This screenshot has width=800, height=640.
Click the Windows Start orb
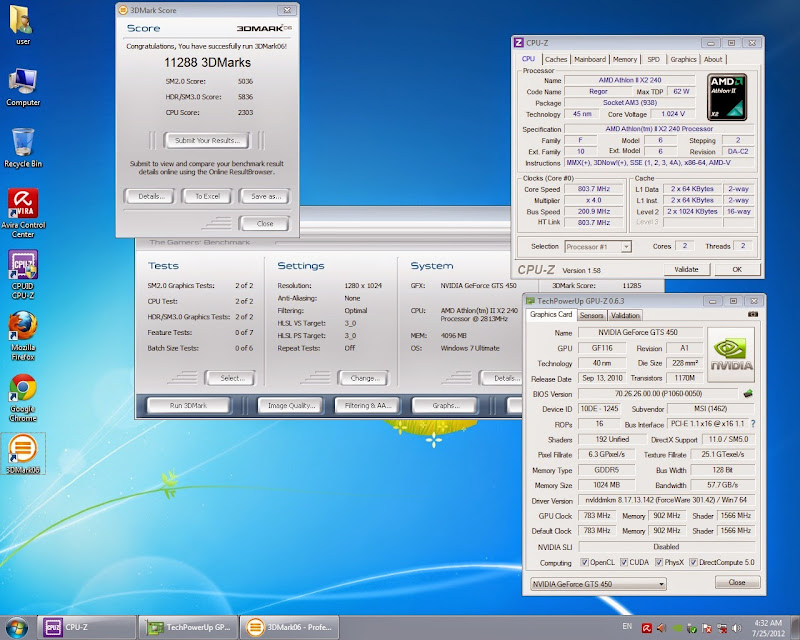pyautogui.click(x=18, y=626)
